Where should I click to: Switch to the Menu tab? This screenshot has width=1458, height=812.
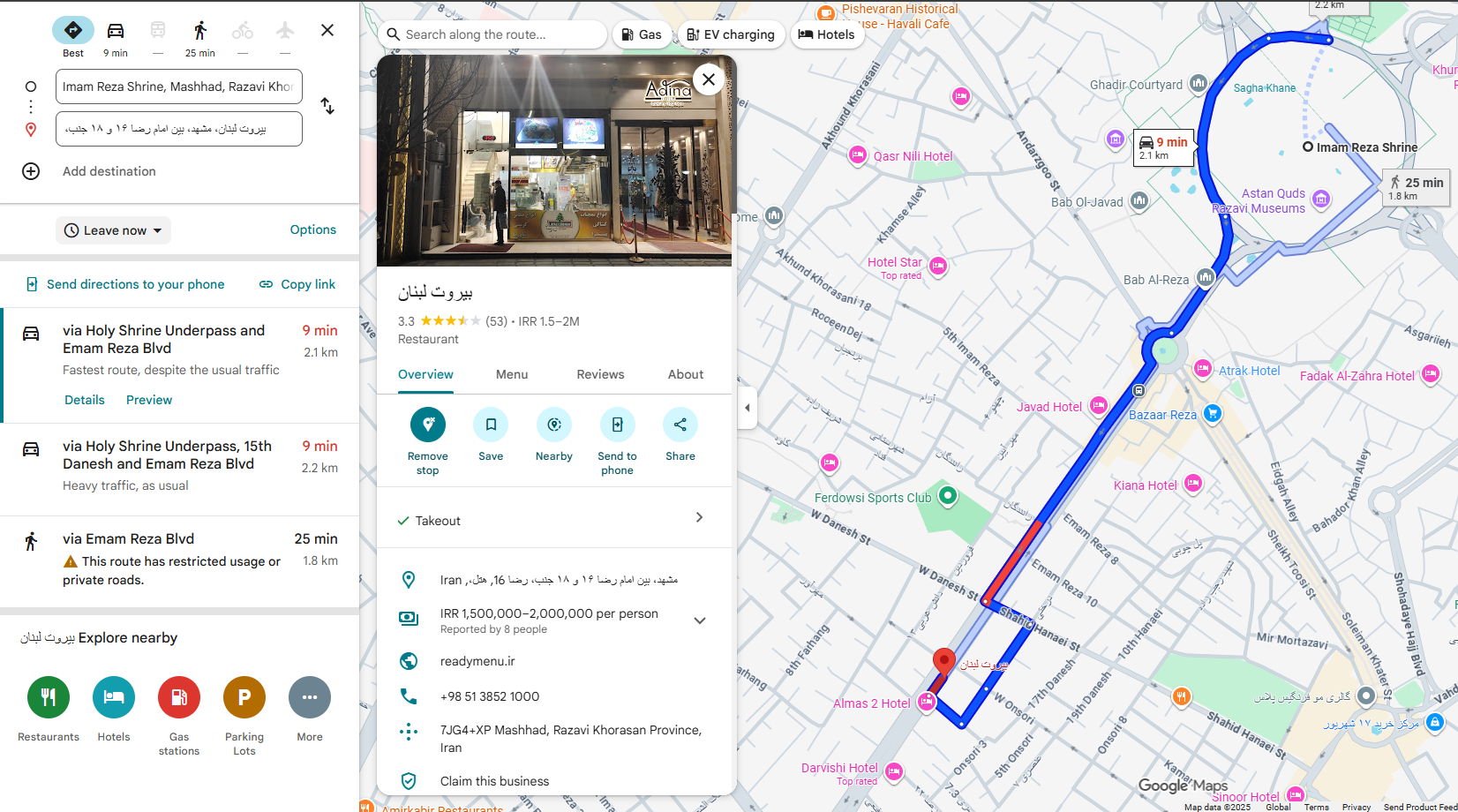tap(512, 374)
